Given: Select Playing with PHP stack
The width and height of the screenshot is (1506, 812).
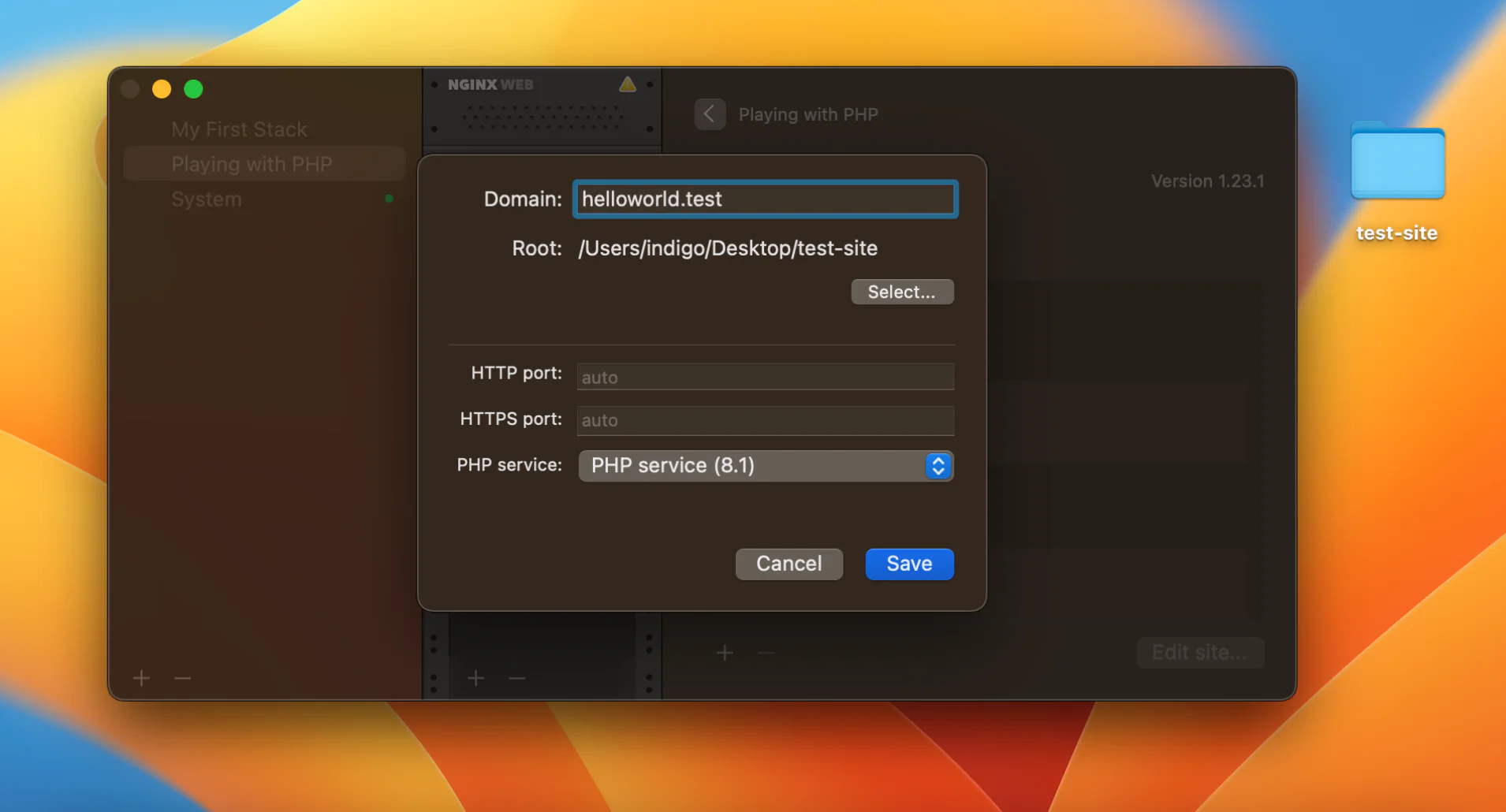Looking at the screenshot, I should 252,164.
